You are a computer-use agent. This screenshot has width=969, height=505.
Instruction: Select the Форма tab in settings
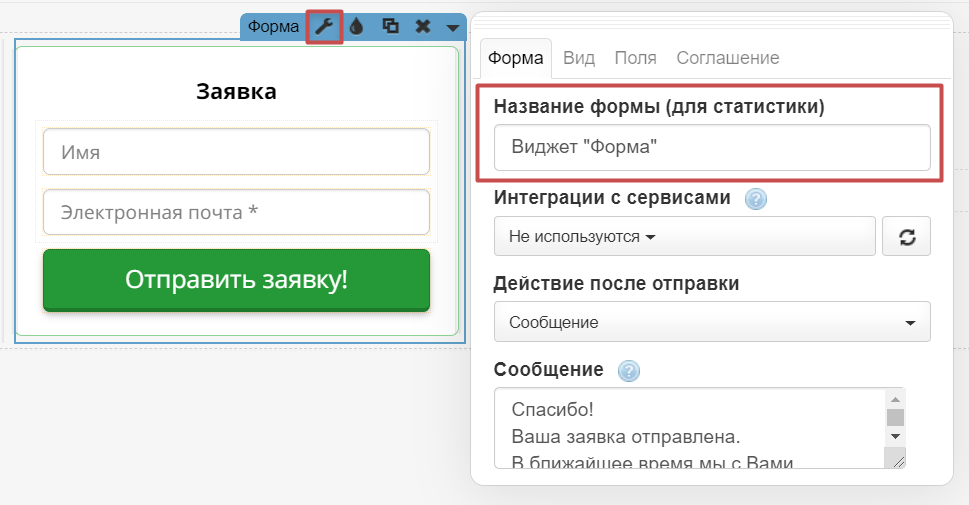coord(515,58)
